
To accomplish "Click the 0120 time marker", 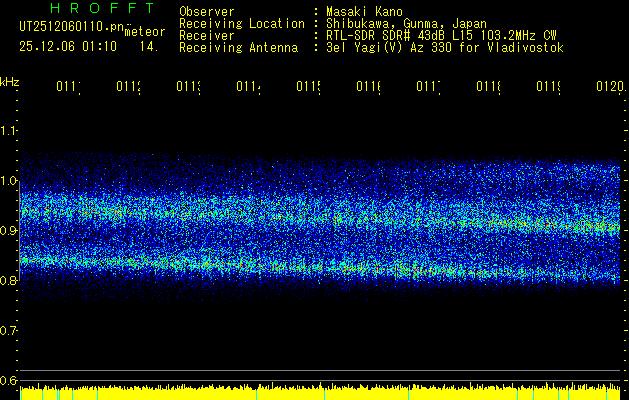I will [608, 88].
